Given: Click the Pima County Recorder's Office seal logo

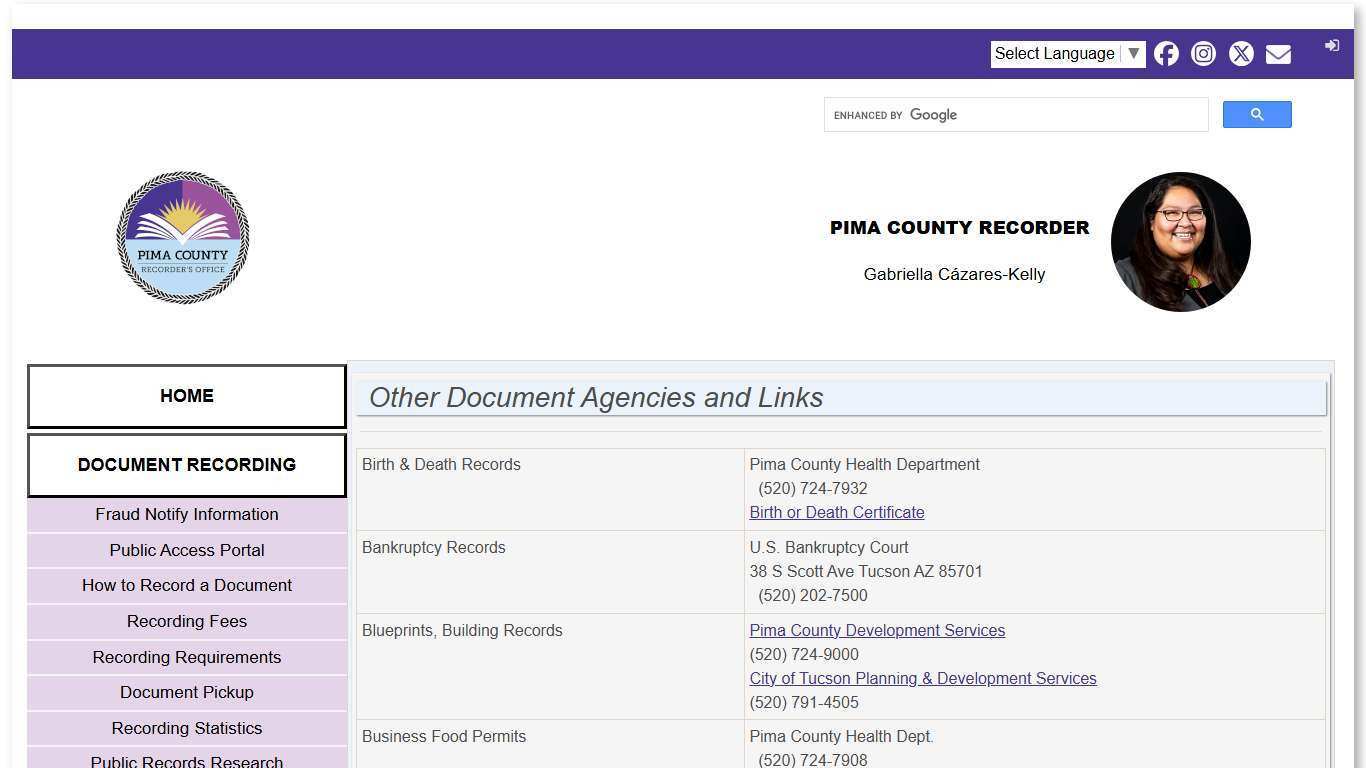Looking at the screenshot, I should [x=183, y=237].
